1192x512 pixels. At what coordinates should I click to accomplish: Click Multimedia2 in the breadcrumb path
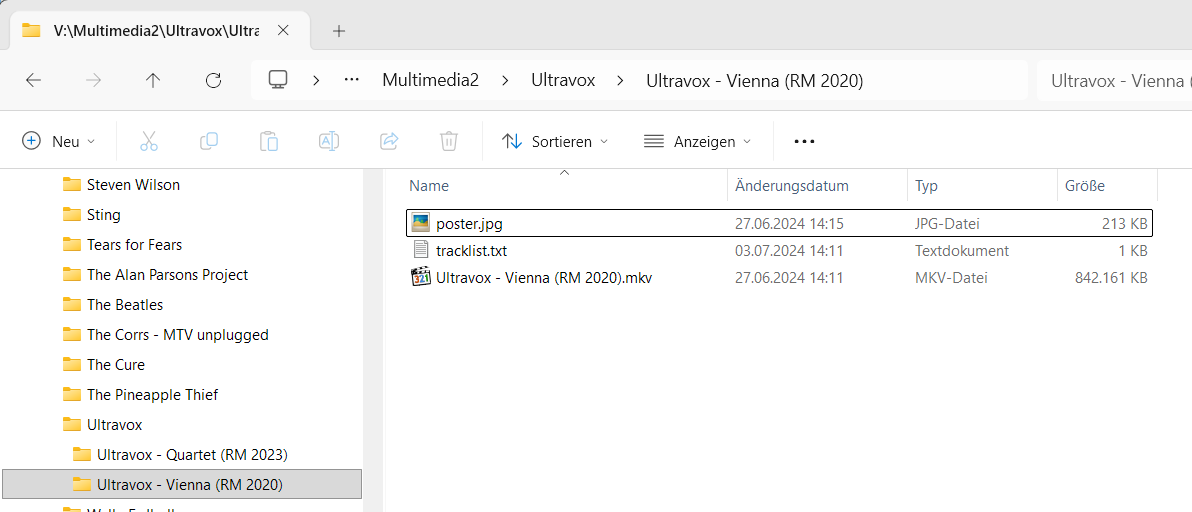tap(430, 81)
